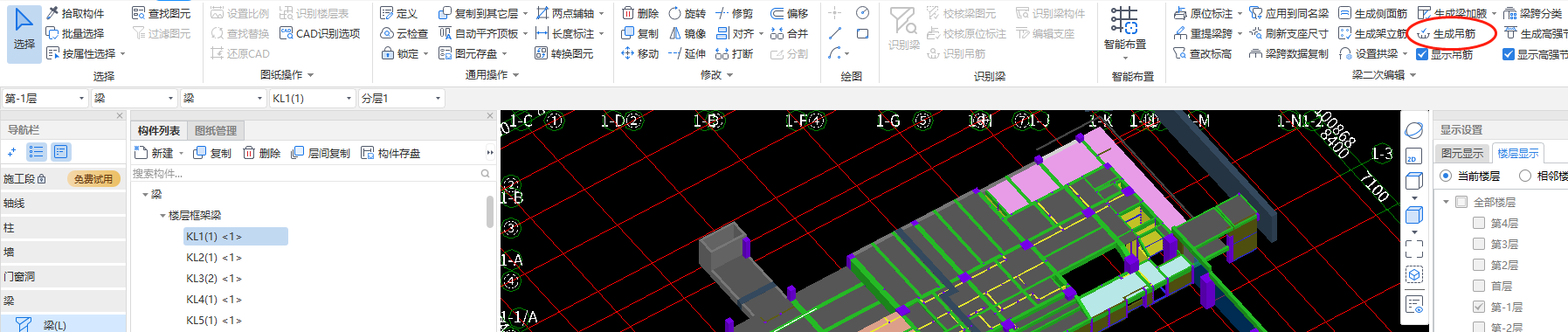This screenshot has height=332, width=1568.
Task: Select KL3(2) in the component tree
Action: [x=213, y=278]
